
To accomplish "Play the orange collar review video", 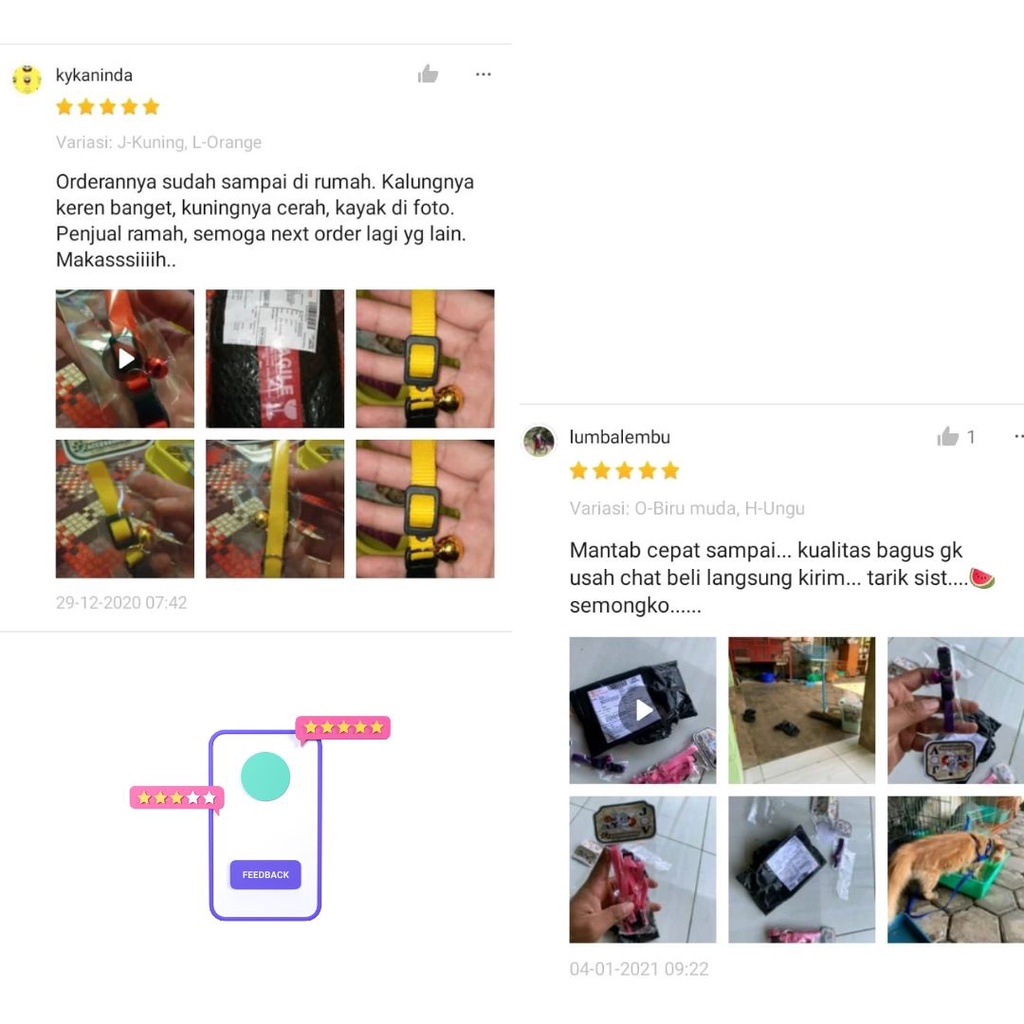I will [125, 359].
